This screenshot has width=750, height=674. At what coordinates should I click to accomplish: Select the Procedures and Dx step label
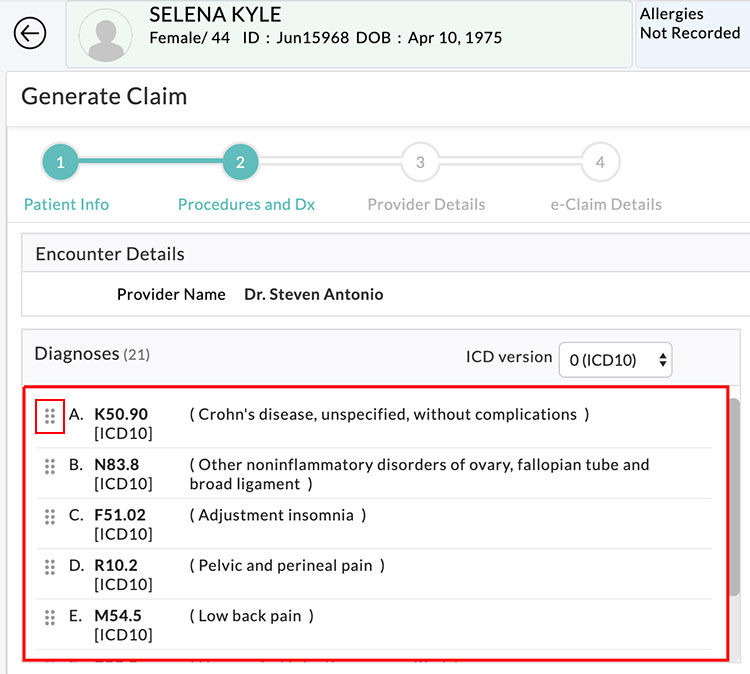pos(246,204)
